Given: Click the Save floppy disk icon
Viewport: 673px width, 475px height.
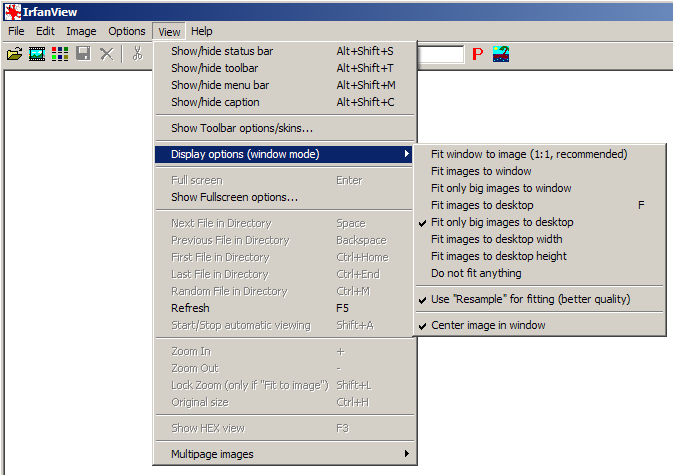Looking at the screenshot, I should [x=83, y=54].
